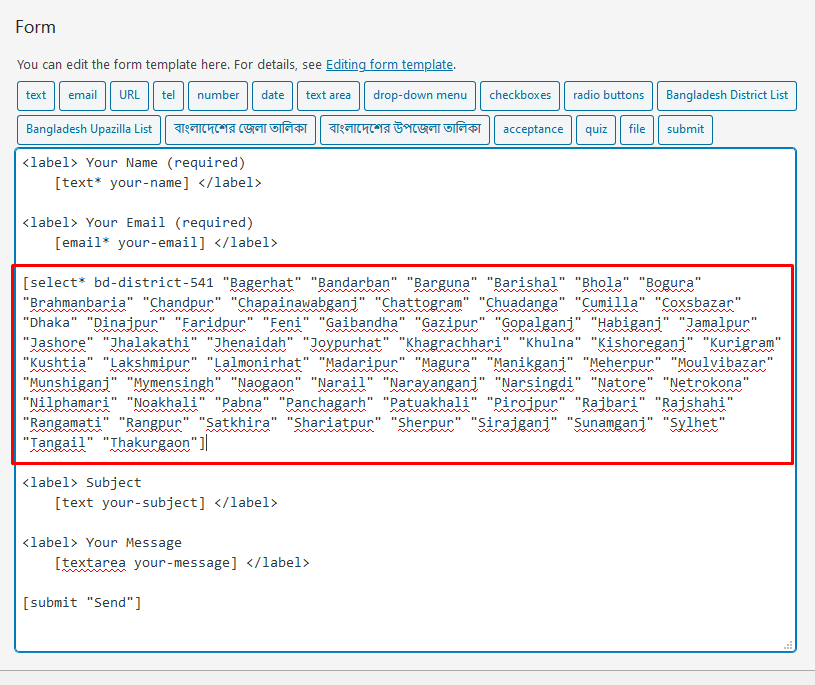Insert a number field tag
The image size is (815, 685).
pos(218,96)
